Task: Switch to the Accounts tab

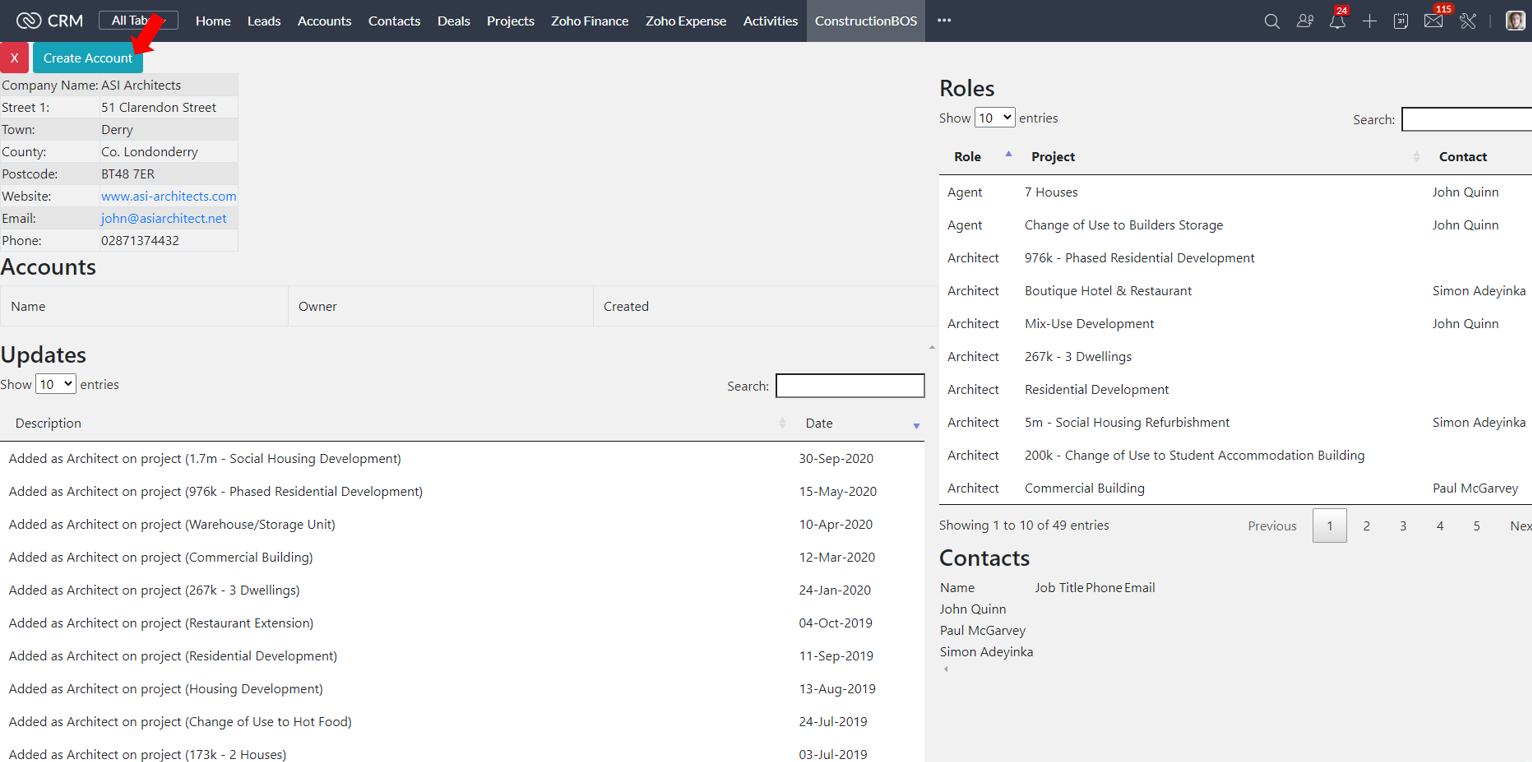Action: click(324, 21)
